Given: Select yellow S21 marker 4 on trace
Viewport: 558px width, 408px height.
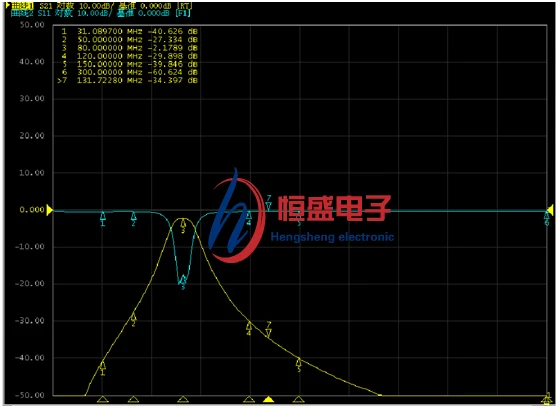Looking at the screenshot, I should (249, 329).
